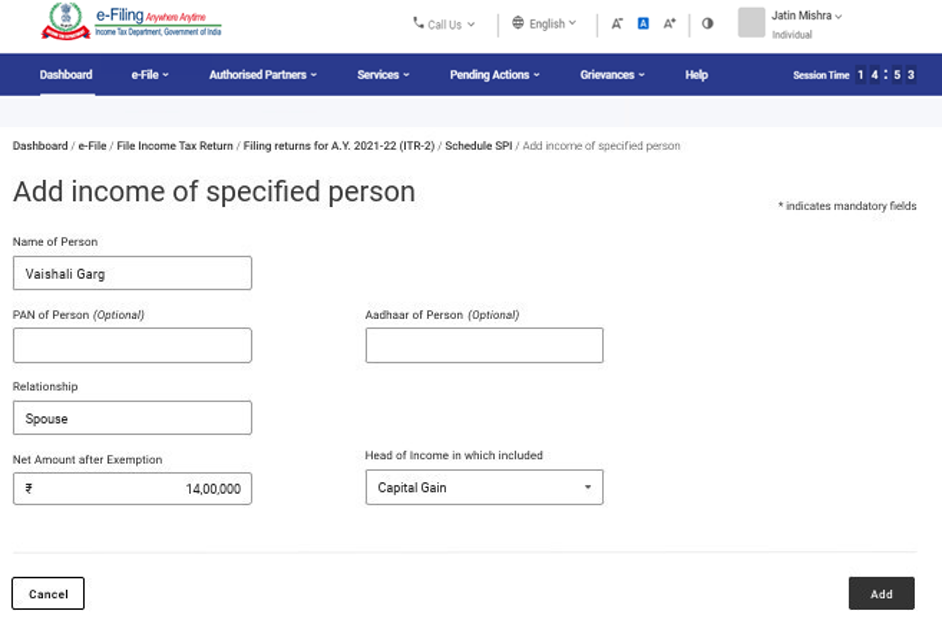This screenshot has width=942, height=627.
Task: Toggle the high contrast mode icon
Action: (708, 24)
